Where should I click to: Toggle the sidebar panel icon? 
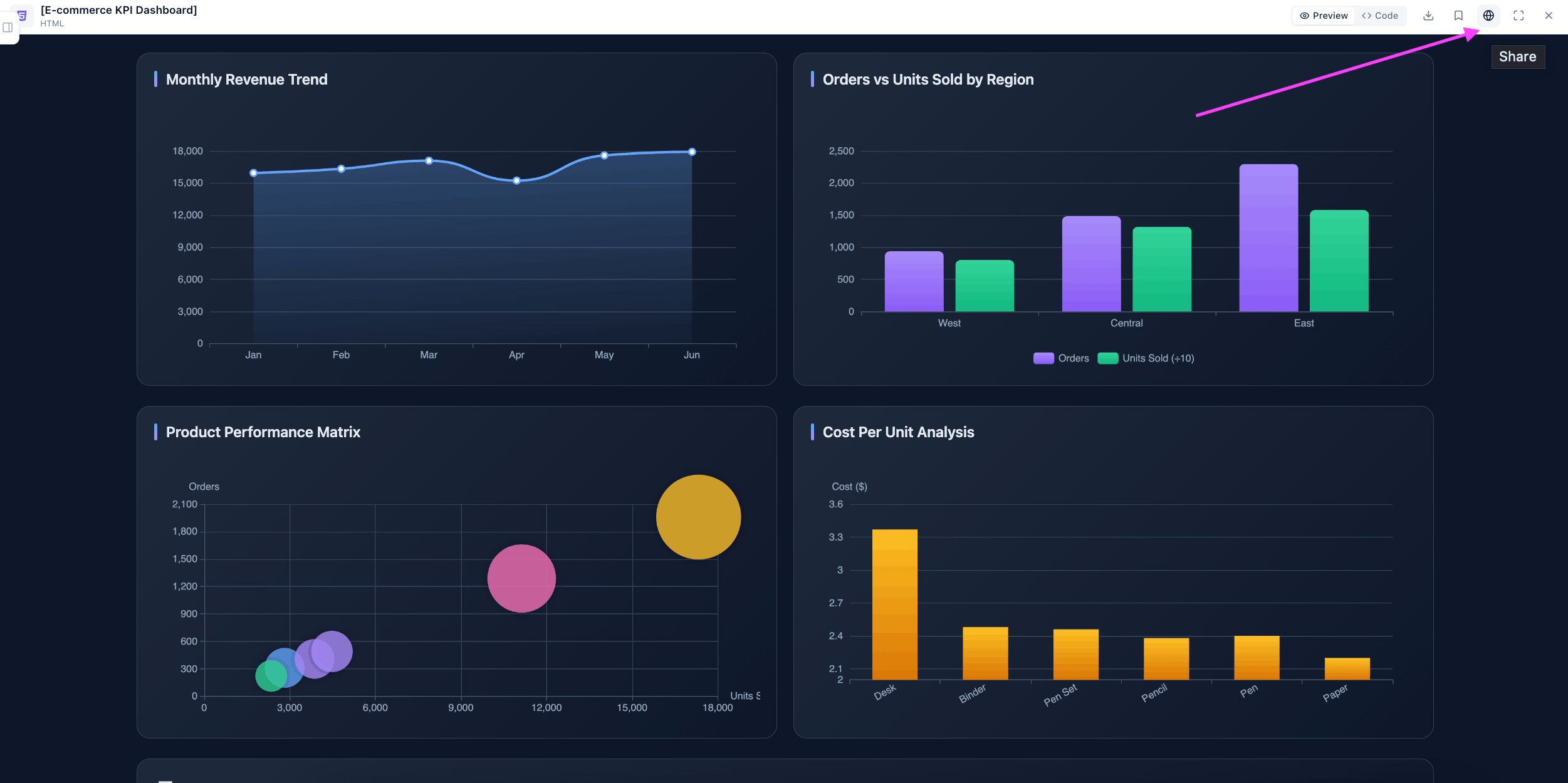pyautogui.click(x=8, y=28)
